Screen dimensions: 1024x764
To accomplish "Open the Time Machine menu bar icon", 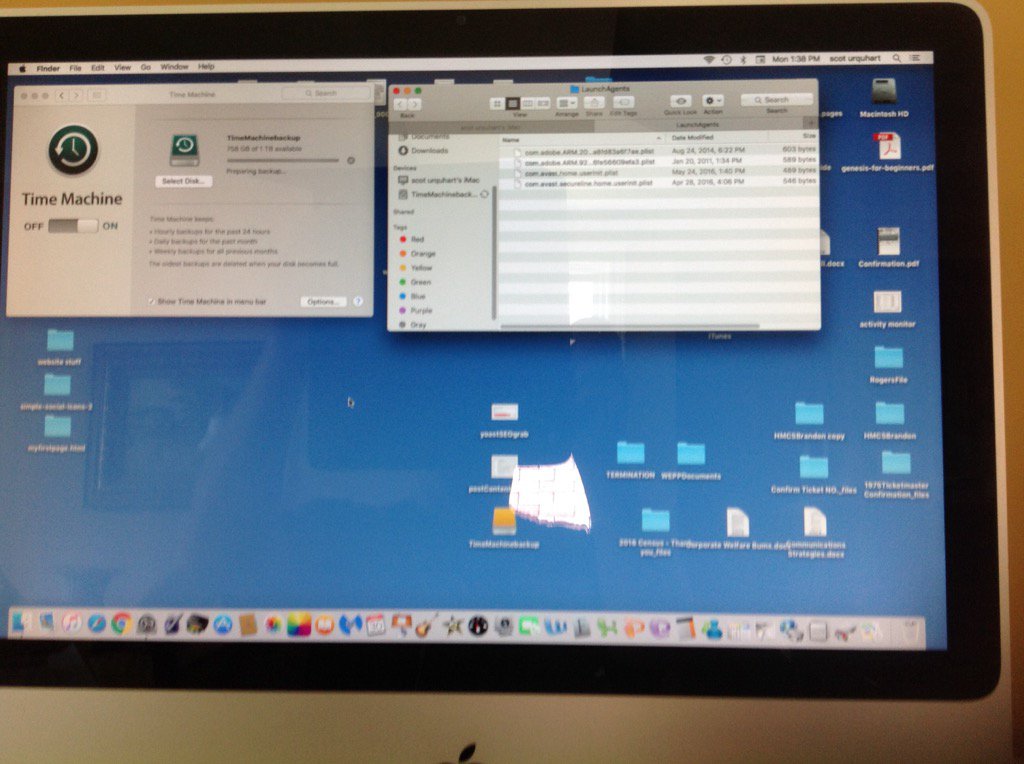I will point(726,59).
